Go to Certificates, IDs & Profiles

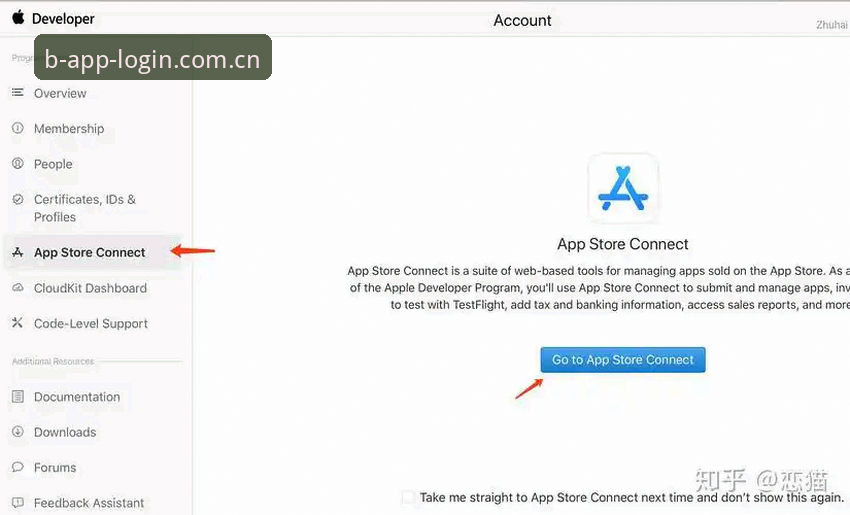pyautogui.click(x=85, y=208)
